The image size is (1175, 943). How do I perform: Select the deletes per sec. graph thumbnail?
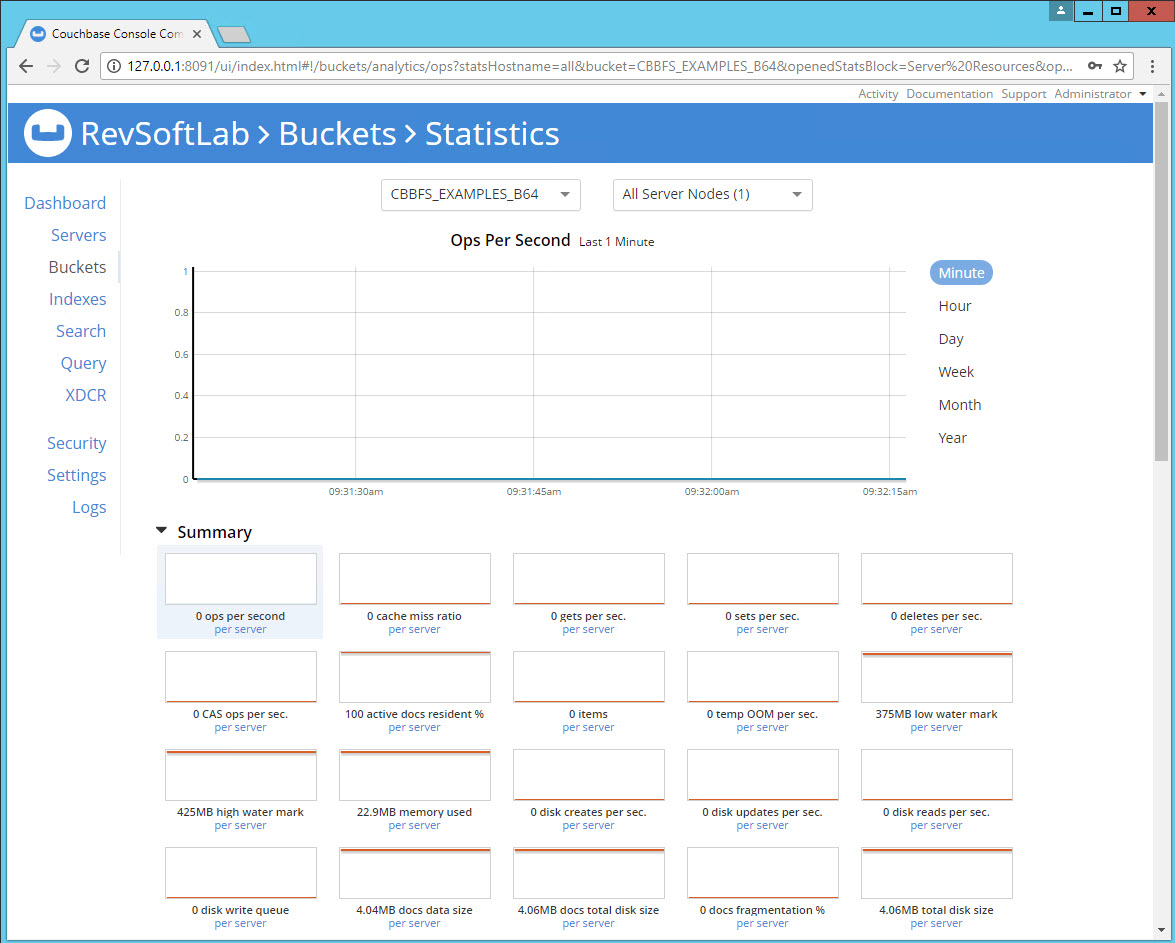(x=937, y=579)
